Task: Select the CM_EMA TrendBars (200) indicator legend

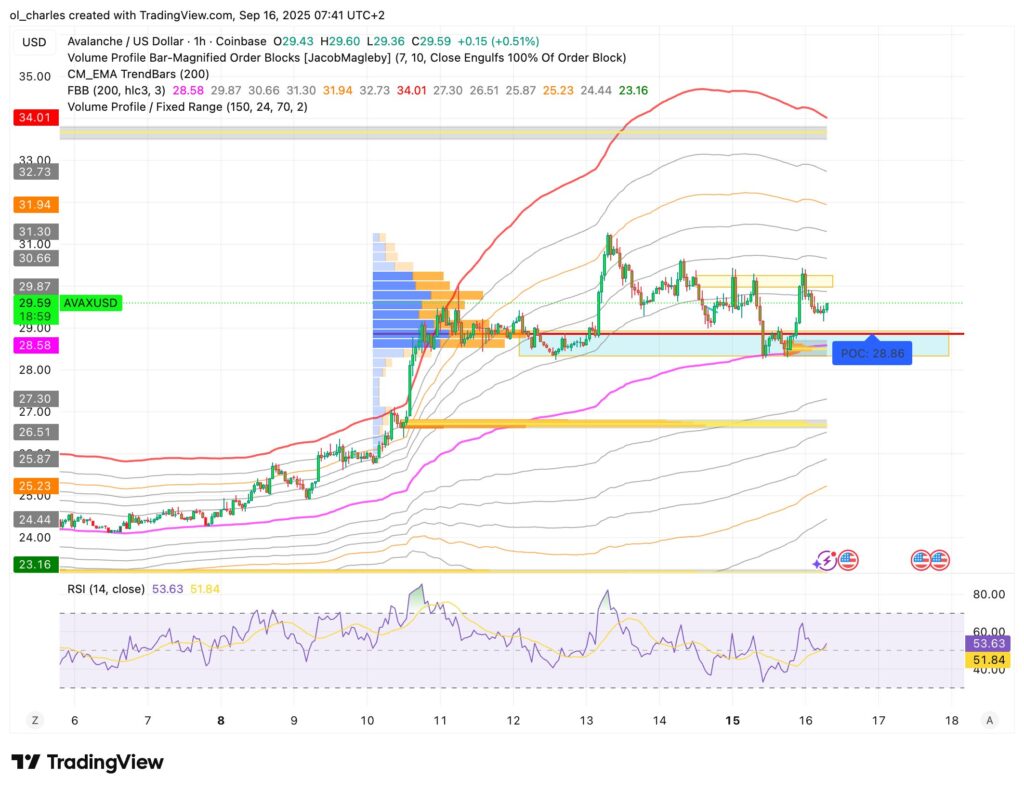Action: [x=139, y=74]
